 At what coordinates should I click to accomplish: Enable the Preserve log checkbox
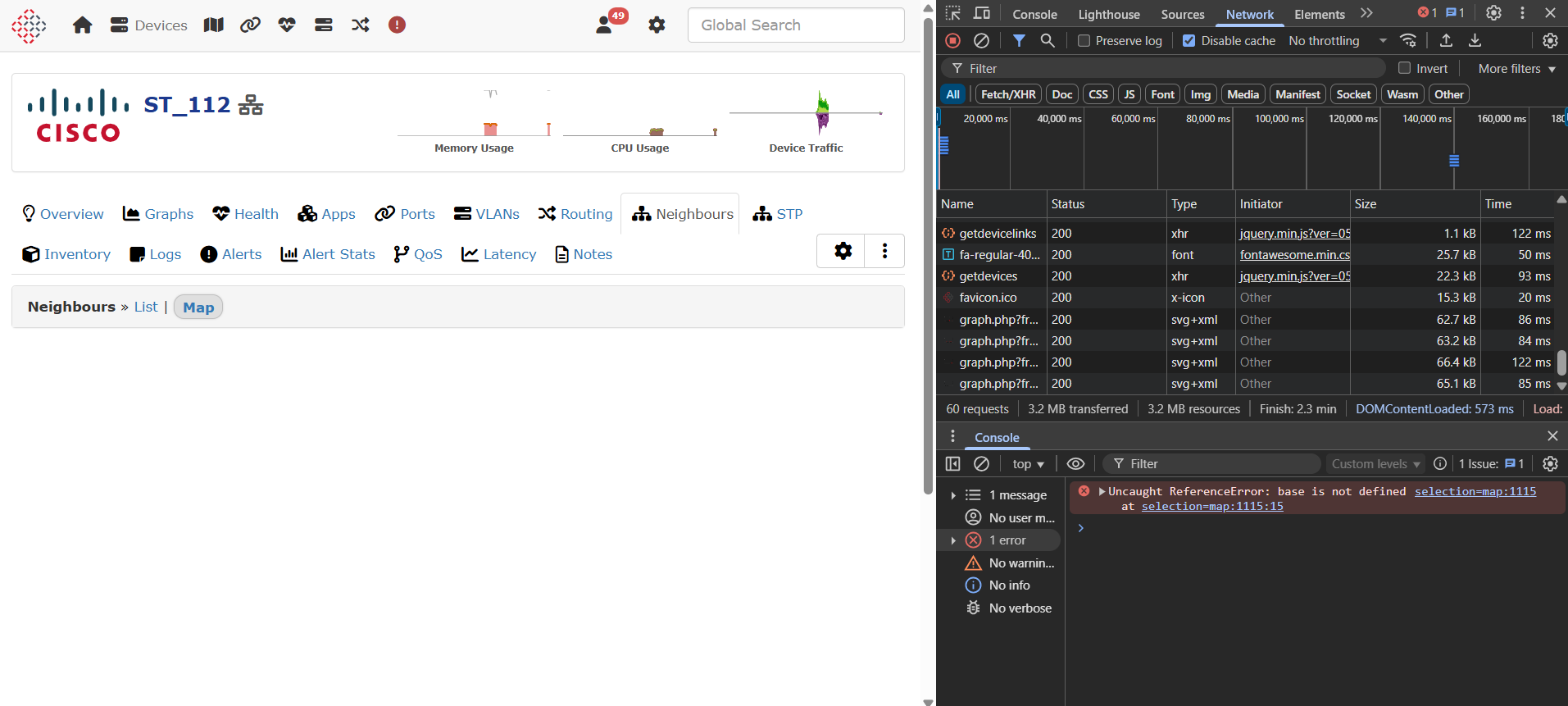tap(1084, 41)
